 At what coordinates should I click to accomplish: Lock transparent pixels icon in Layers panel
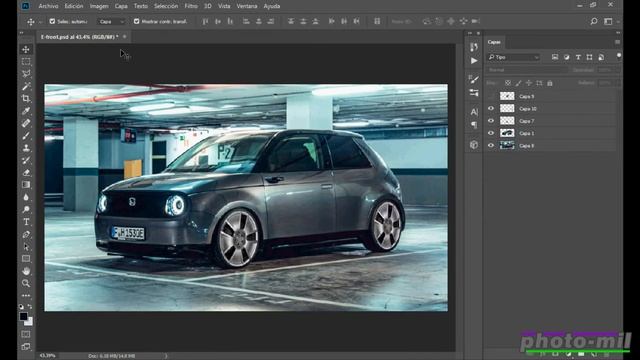tap(507, 83)
